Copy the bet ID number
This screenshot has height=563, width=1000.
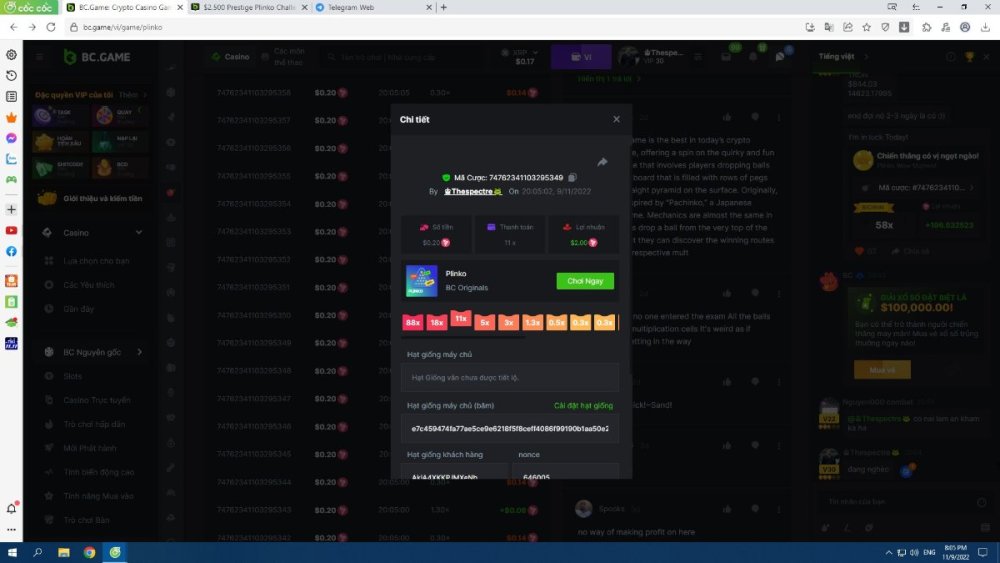click(573, 177)
